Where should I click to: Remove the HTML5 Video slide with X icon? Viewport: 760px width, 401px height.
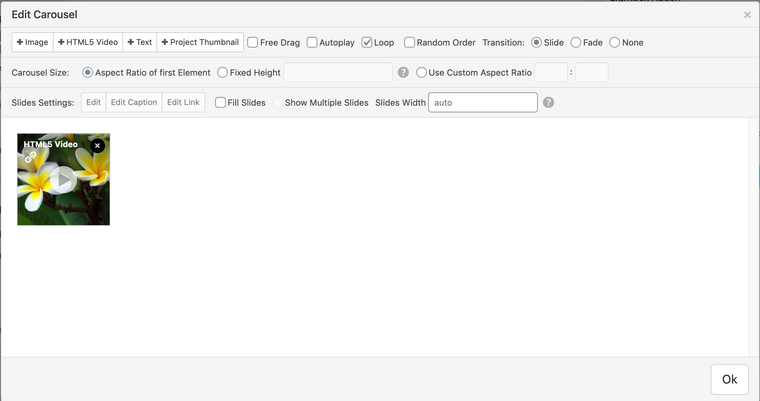pyautogui.click(x=97, y=146)
